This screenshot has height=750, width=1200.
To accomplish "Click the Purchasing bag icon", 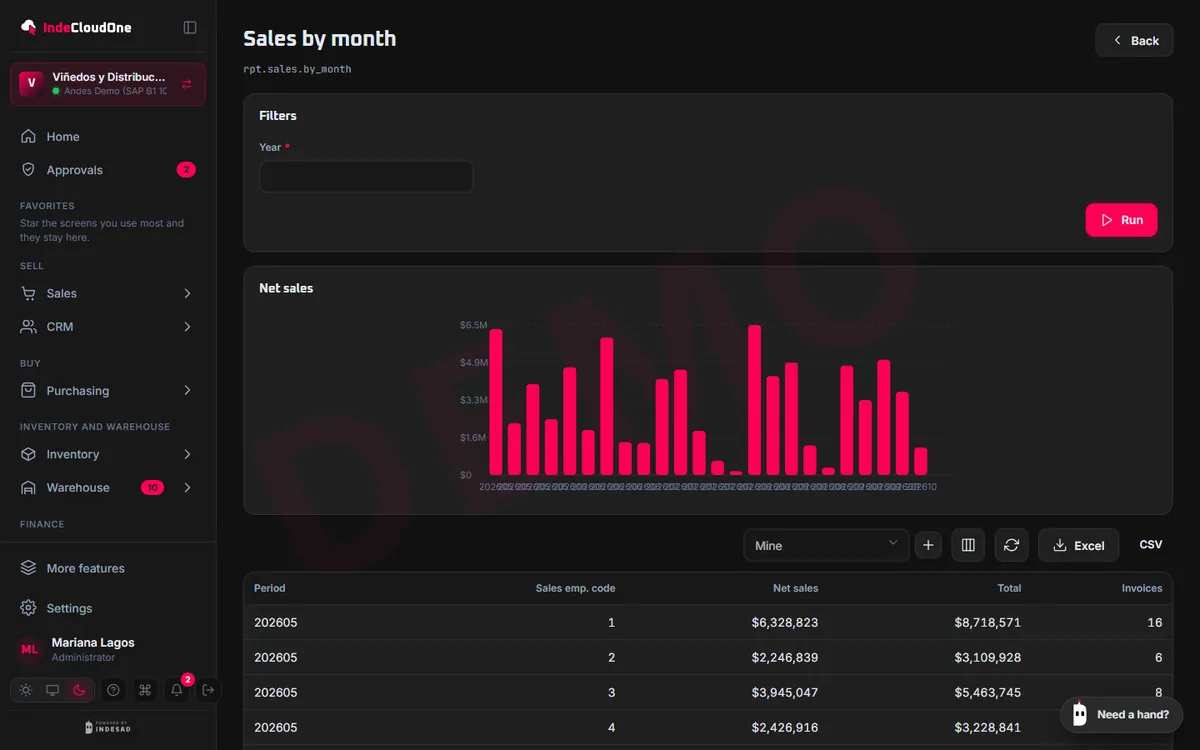I will tap(29, 390).
